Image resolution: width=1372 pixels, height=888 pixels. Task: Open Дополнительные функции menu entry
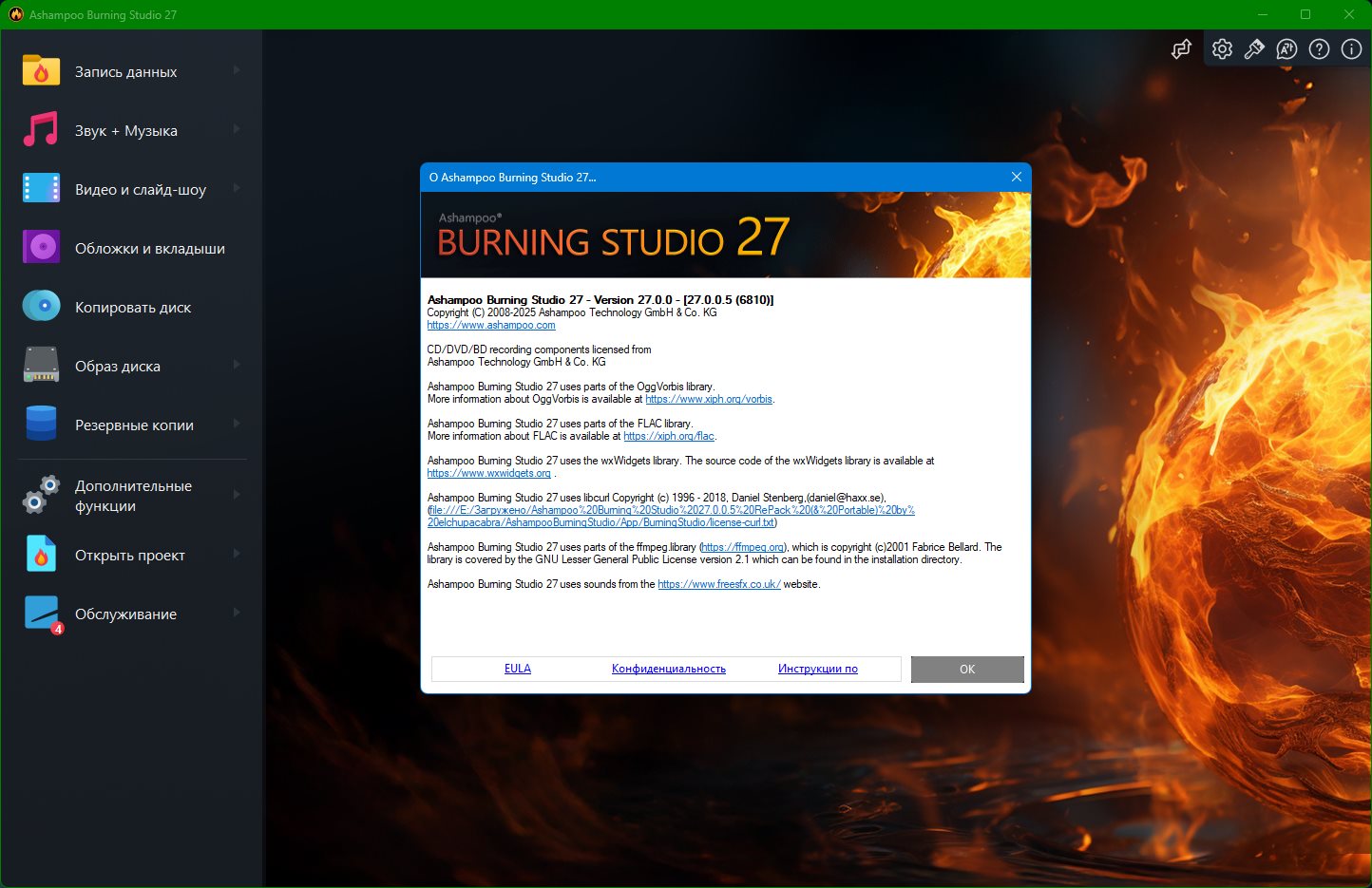(x=133, y=496)
